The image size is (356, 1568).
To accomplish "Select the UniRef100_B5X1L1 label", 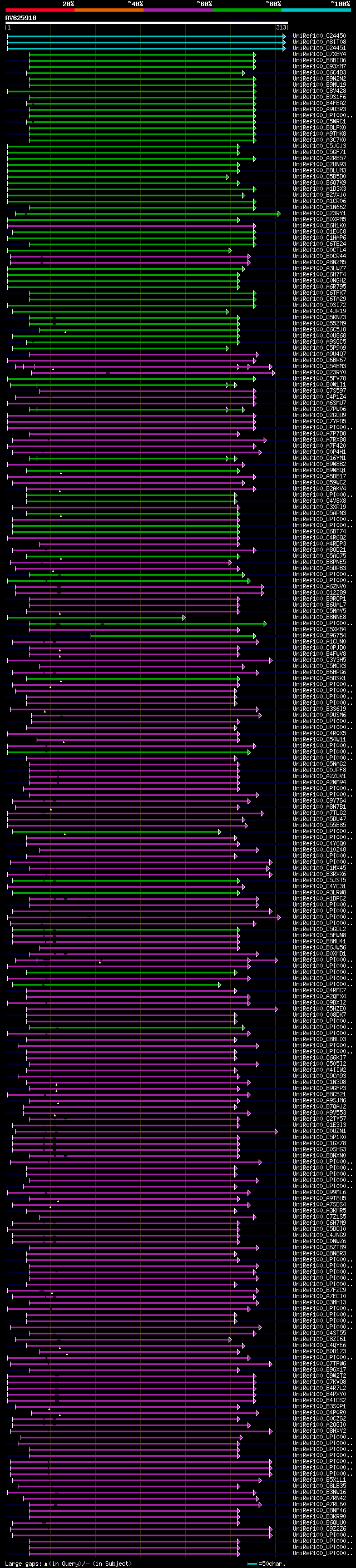I will [319, 1480].
